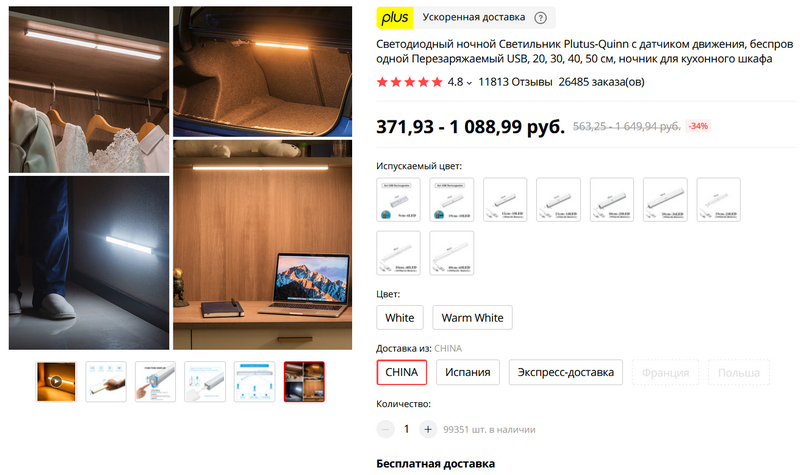Choose the White color option
Image resolution: width=800 pixels, height=475 pixels.
coord(399,317)
